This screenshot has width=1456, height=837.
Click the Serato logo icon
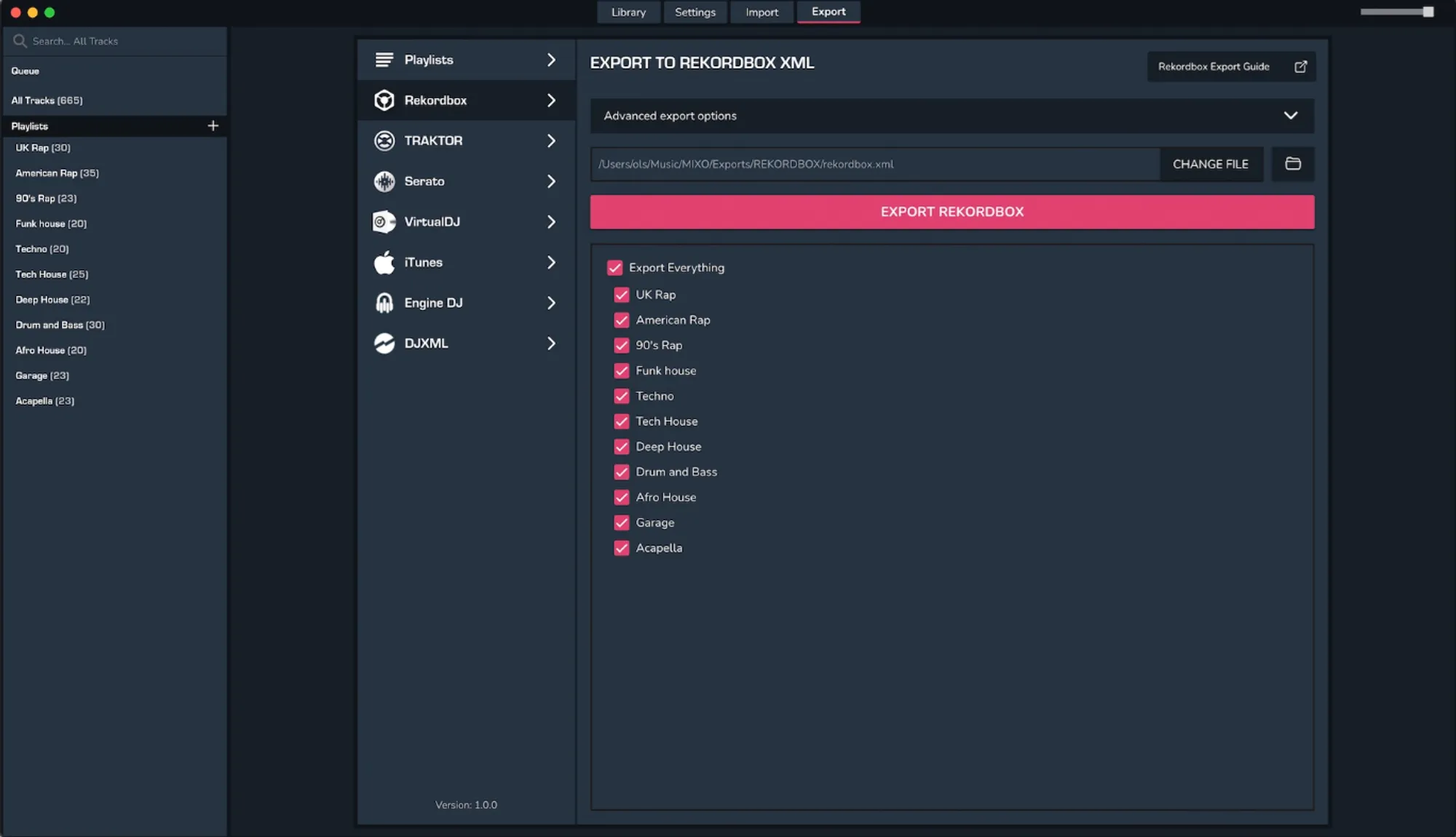click(x=384, y=181)
